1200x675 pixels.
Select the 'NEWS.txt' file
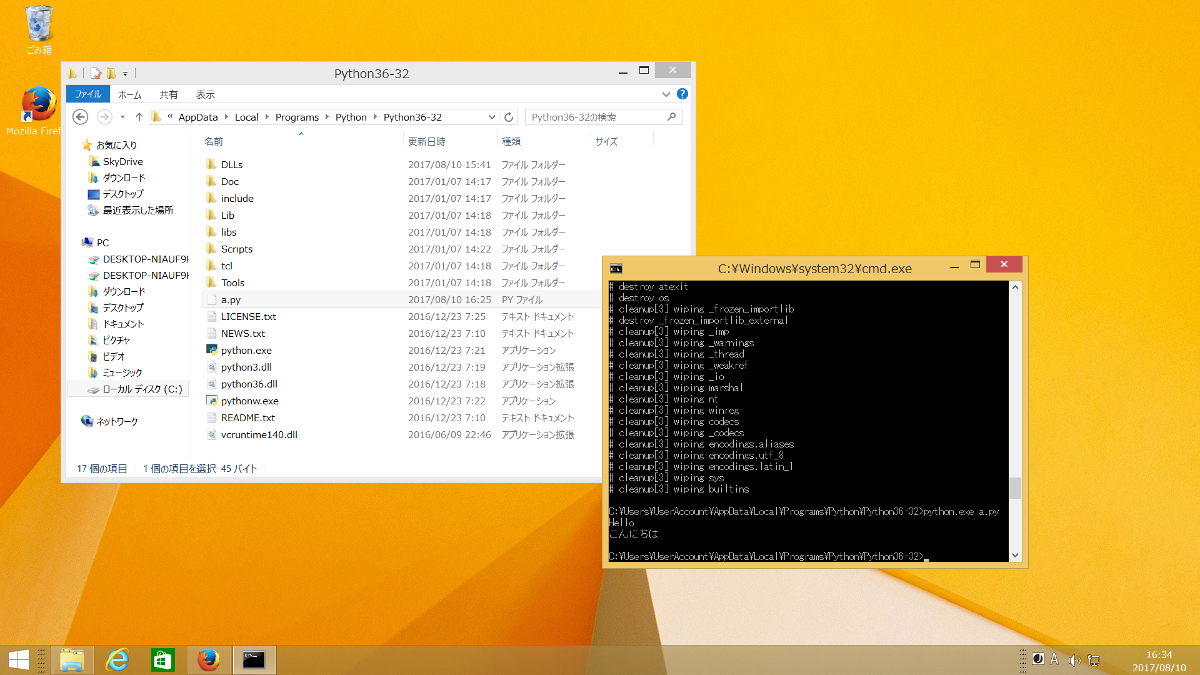click(243, 333)
